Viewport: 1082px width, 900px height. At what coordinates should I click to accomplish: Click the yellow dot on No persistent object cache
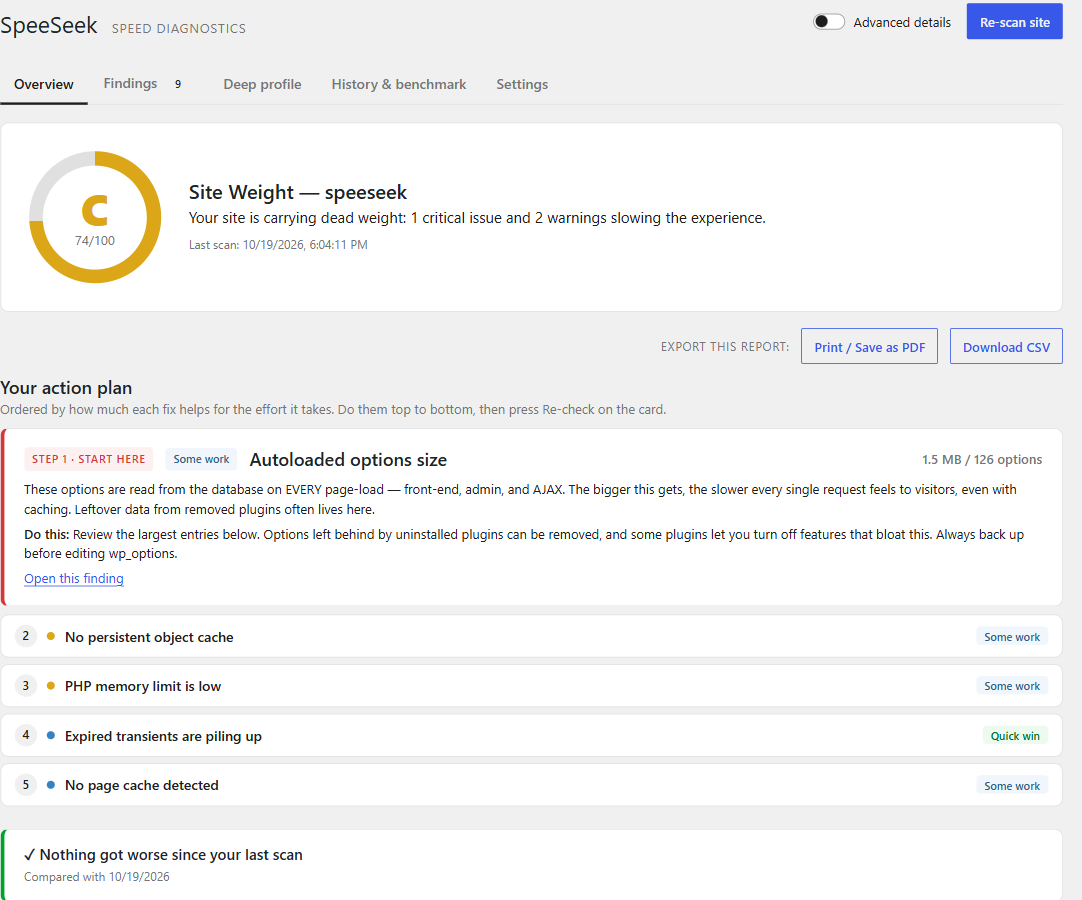click(50, 636)
